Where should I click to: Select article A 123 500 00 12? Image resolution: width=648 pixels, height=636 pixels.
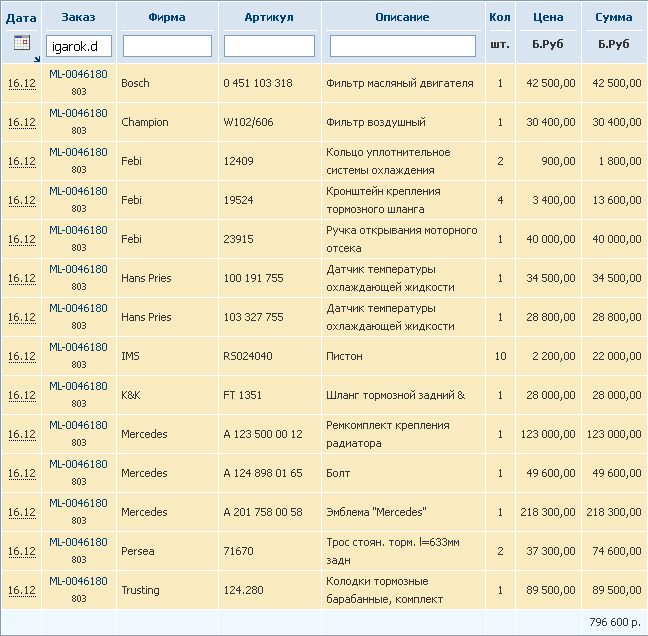pyautogui.click(x=263, y=434)
